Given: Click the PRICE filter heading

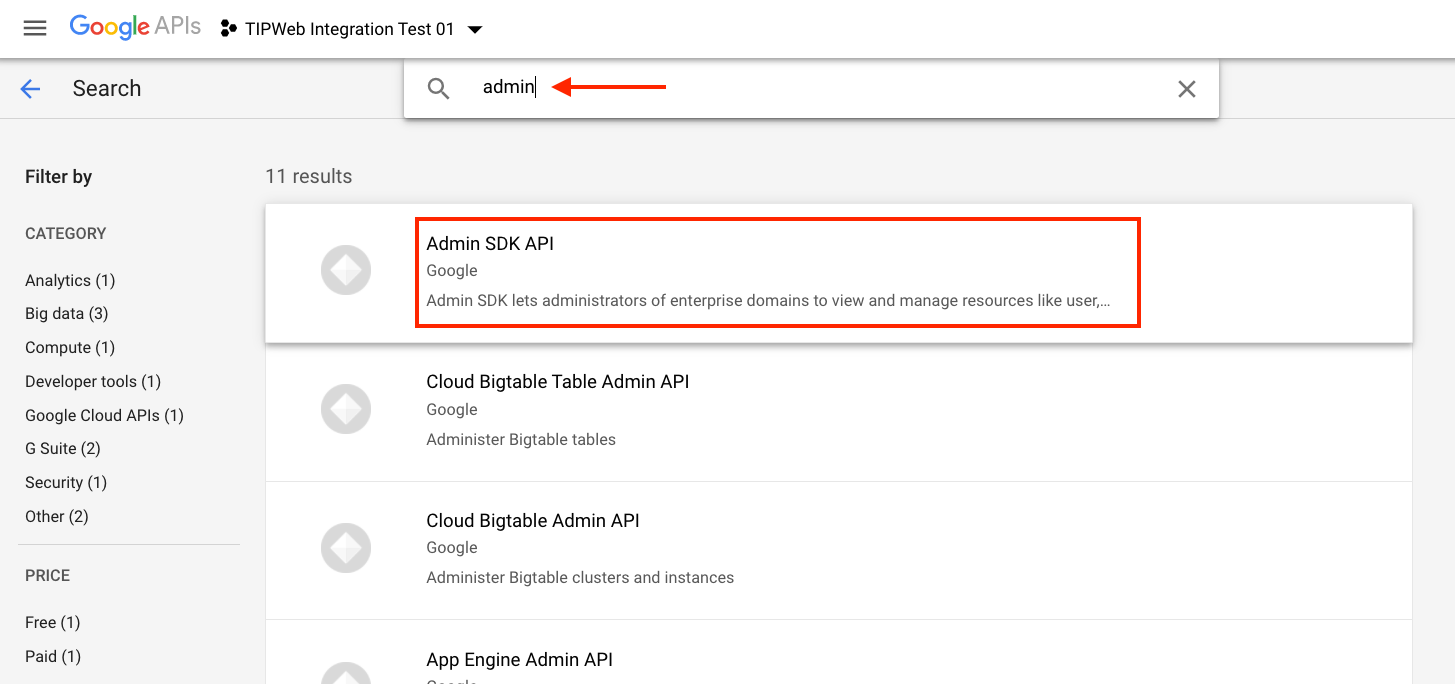Looking at the screenshot, I should (48, 575).
